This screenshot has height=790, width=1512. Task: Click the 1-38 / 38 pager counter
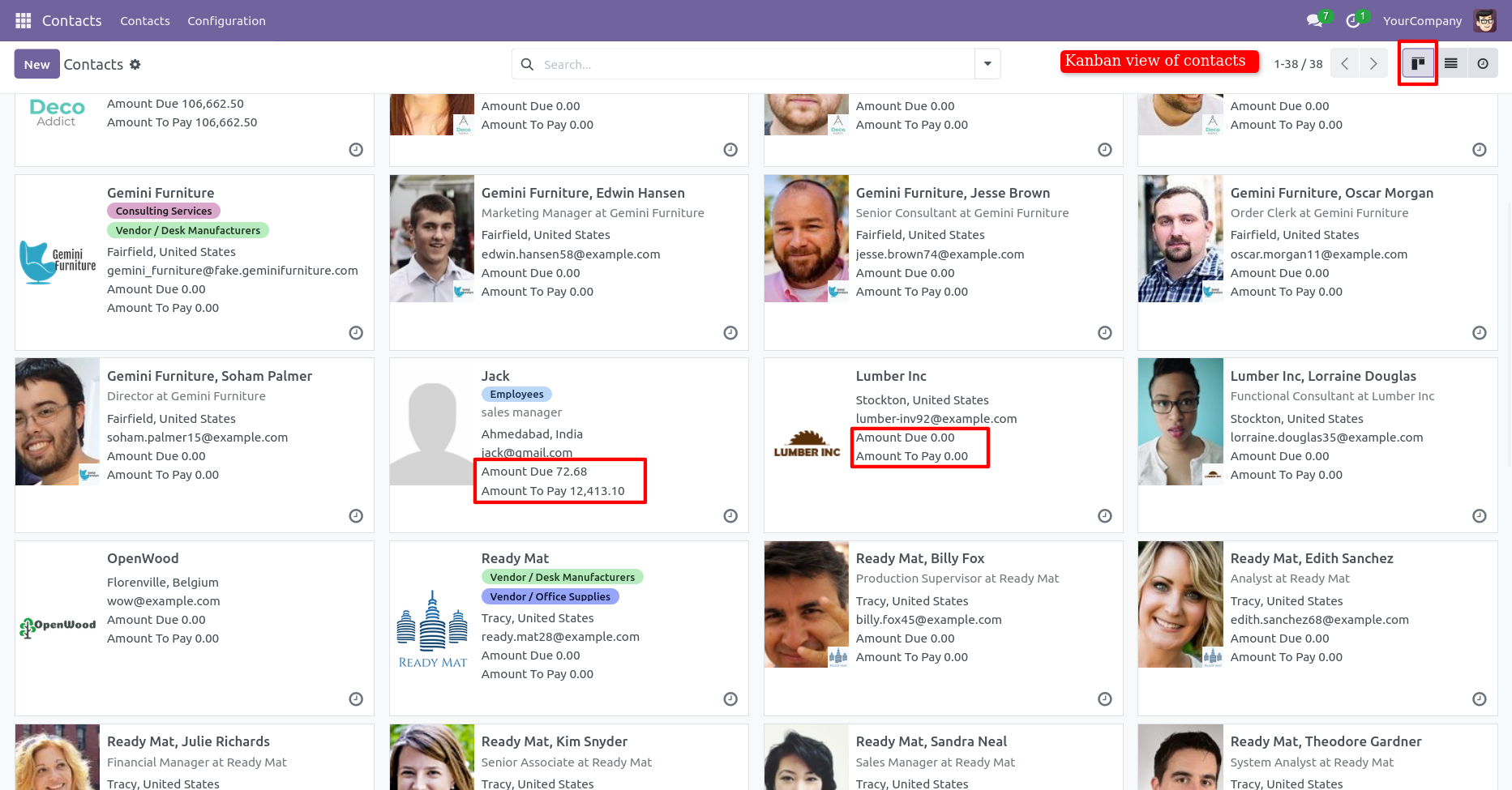point(1298,64)
